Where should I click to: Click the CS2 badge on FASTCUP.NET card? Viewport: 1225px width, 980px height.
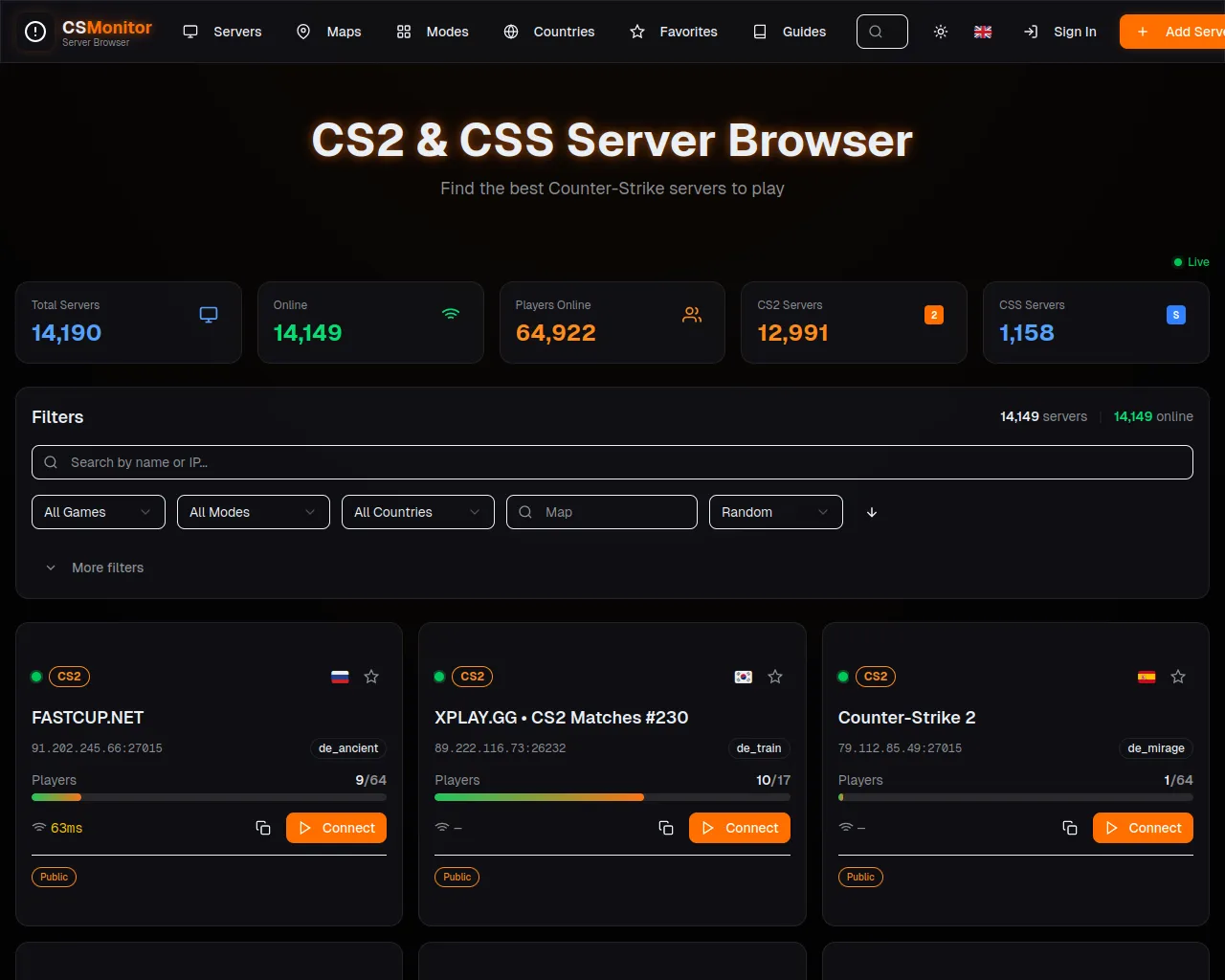tap(69, 677)
